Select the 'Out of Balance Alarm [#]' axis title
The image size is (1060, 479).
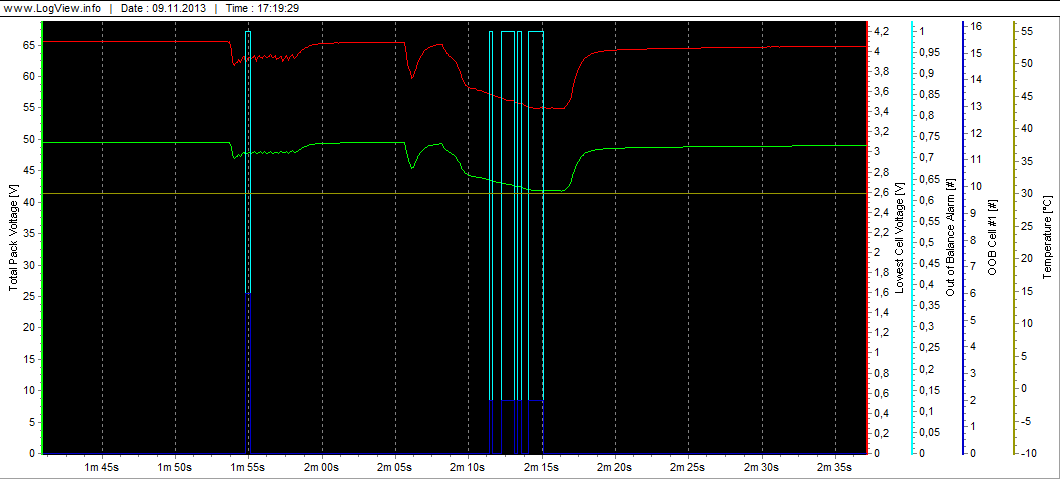pyautogui.click(x=950, y=238)
